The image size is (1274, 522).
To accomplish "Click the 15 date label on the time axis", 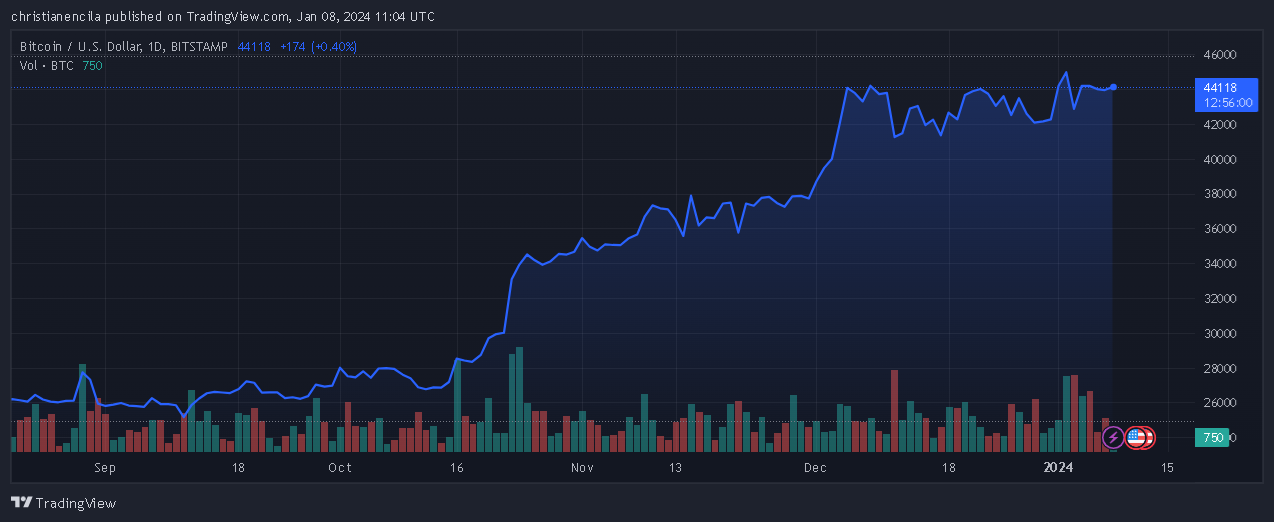I will [1166, 468].
